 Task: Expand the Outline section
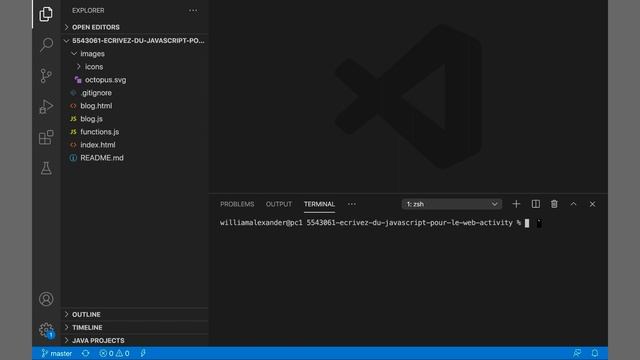click(135, 314)
